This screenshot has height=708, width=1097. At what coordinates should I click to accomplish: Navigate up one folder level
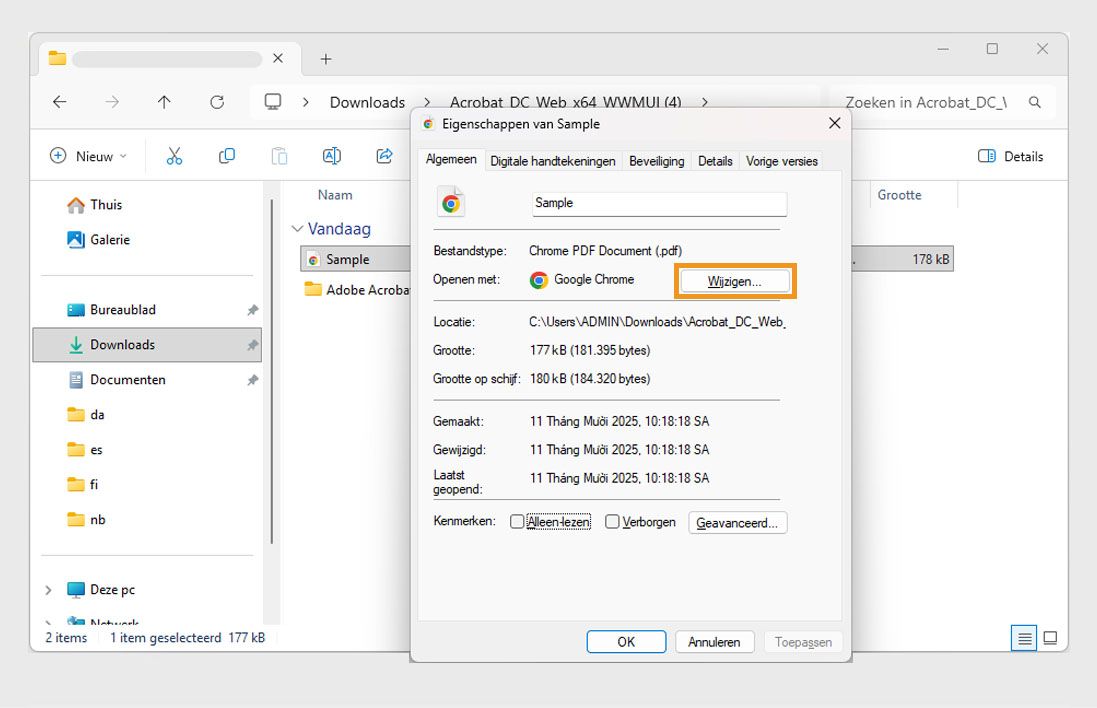(164, 102)
